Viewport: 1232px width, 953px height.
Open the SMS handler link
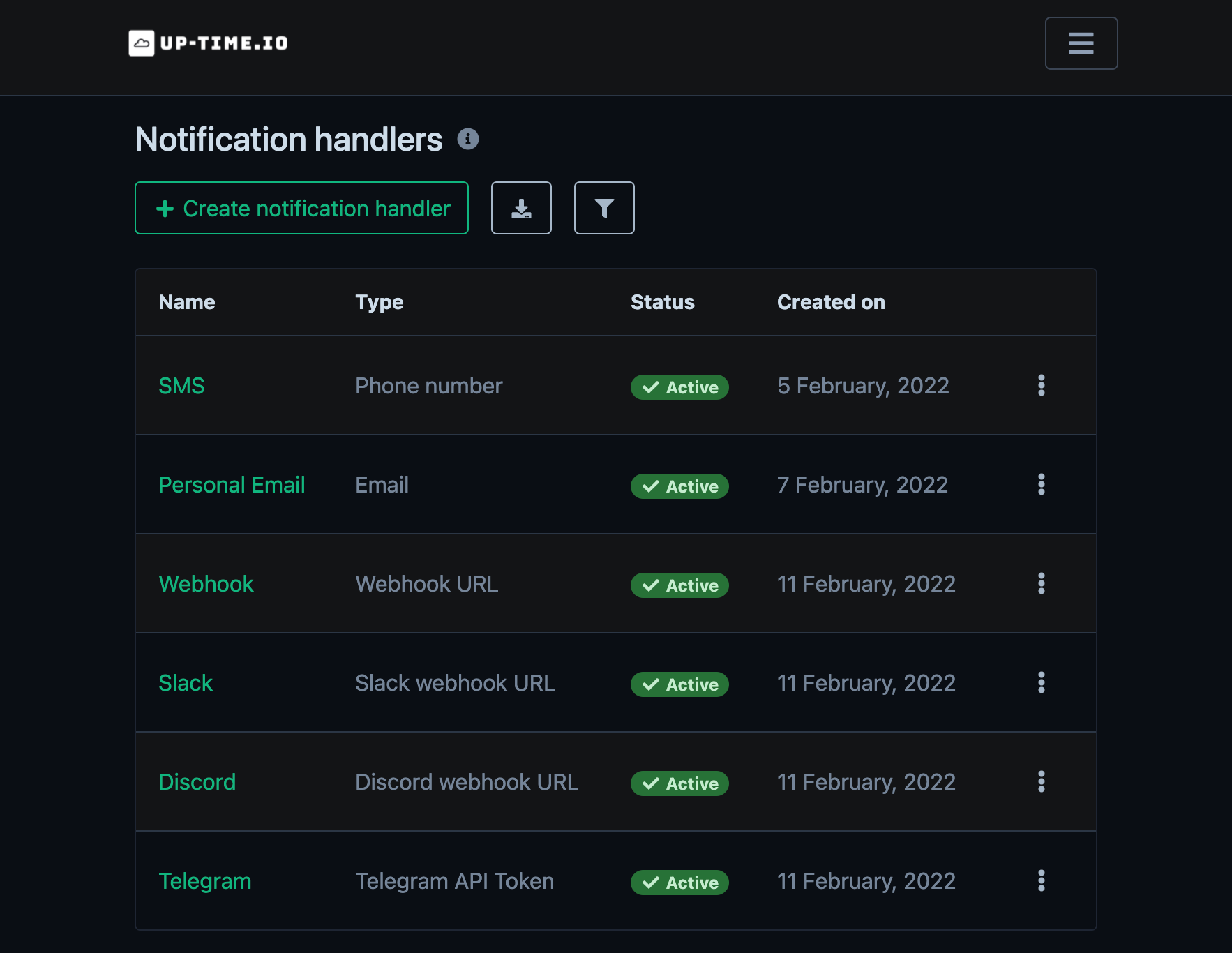181,386
